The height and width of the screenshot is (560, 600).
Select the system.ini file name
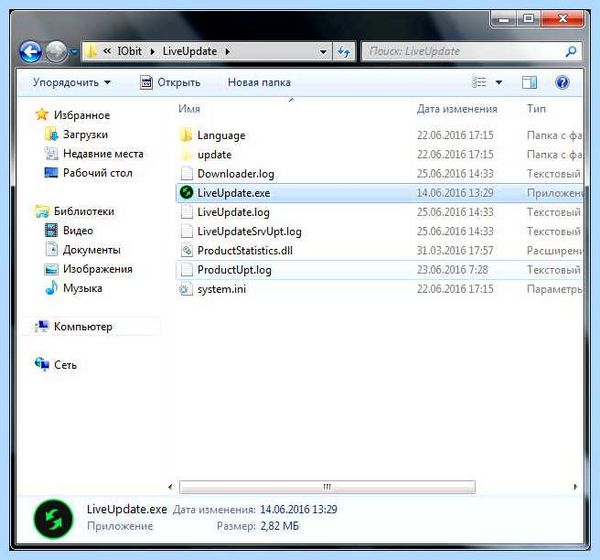coord(222,289)
